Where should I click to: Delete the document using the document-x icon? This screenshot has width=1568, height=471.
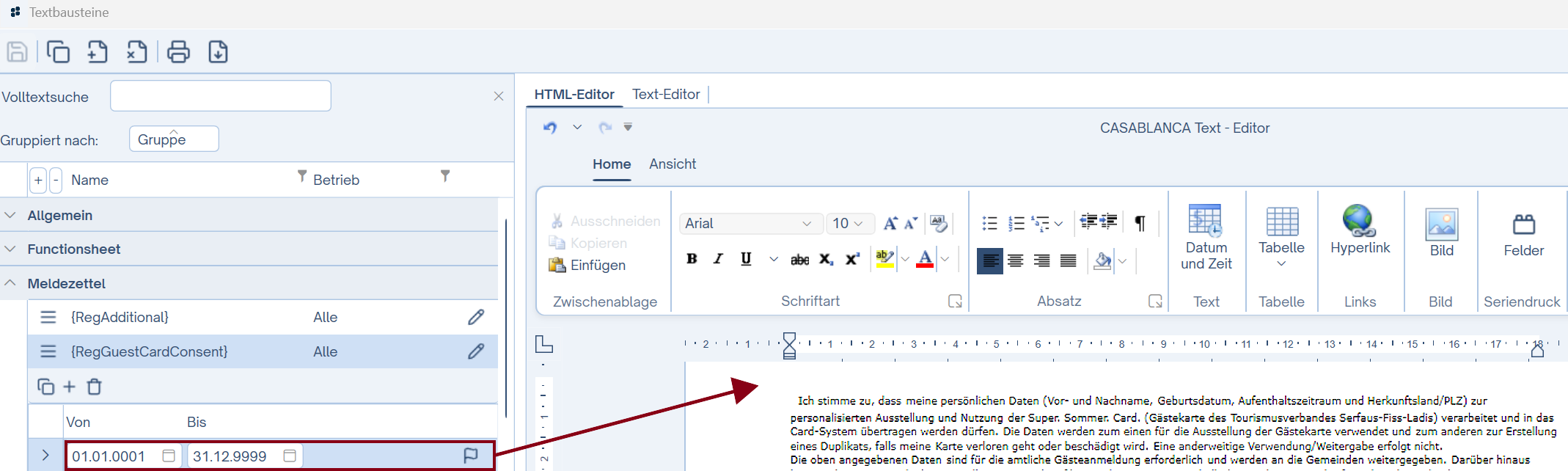(x=136, y=52)
